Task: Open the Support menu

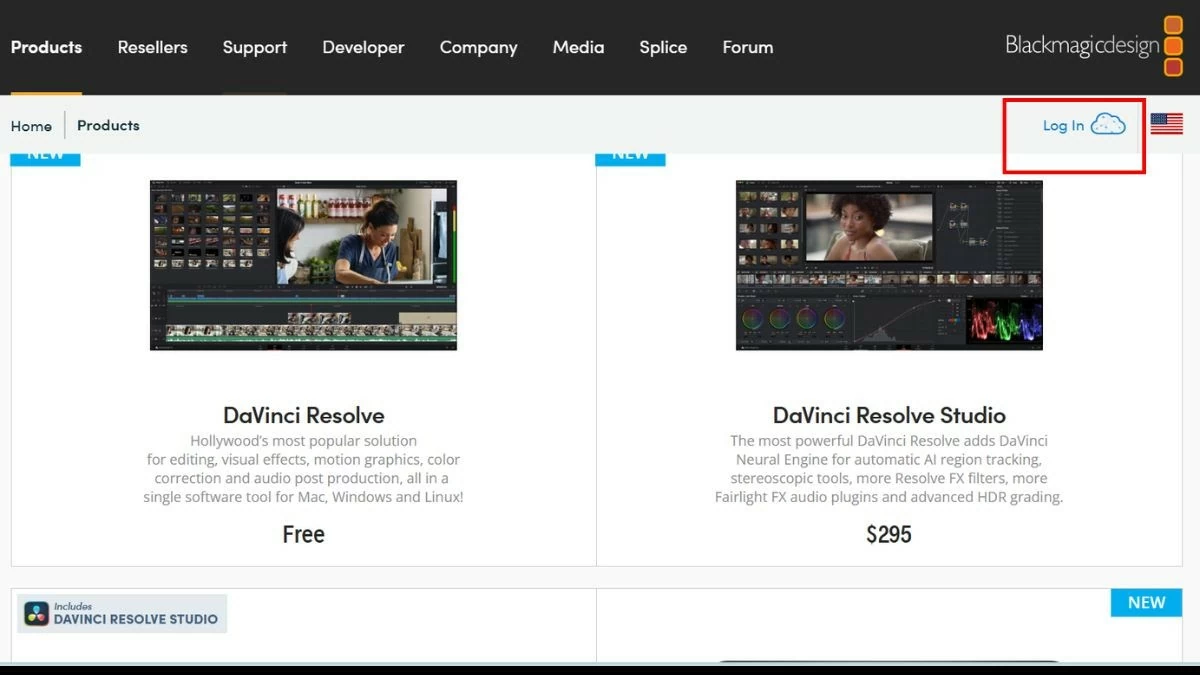Action: click(x=254, y=47)
